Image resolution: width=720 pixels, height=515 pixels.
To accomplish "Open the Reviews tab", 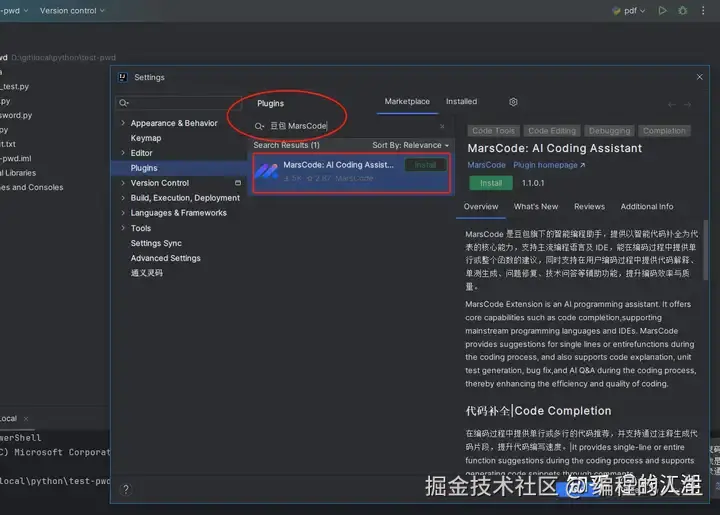I will point(589,207).
